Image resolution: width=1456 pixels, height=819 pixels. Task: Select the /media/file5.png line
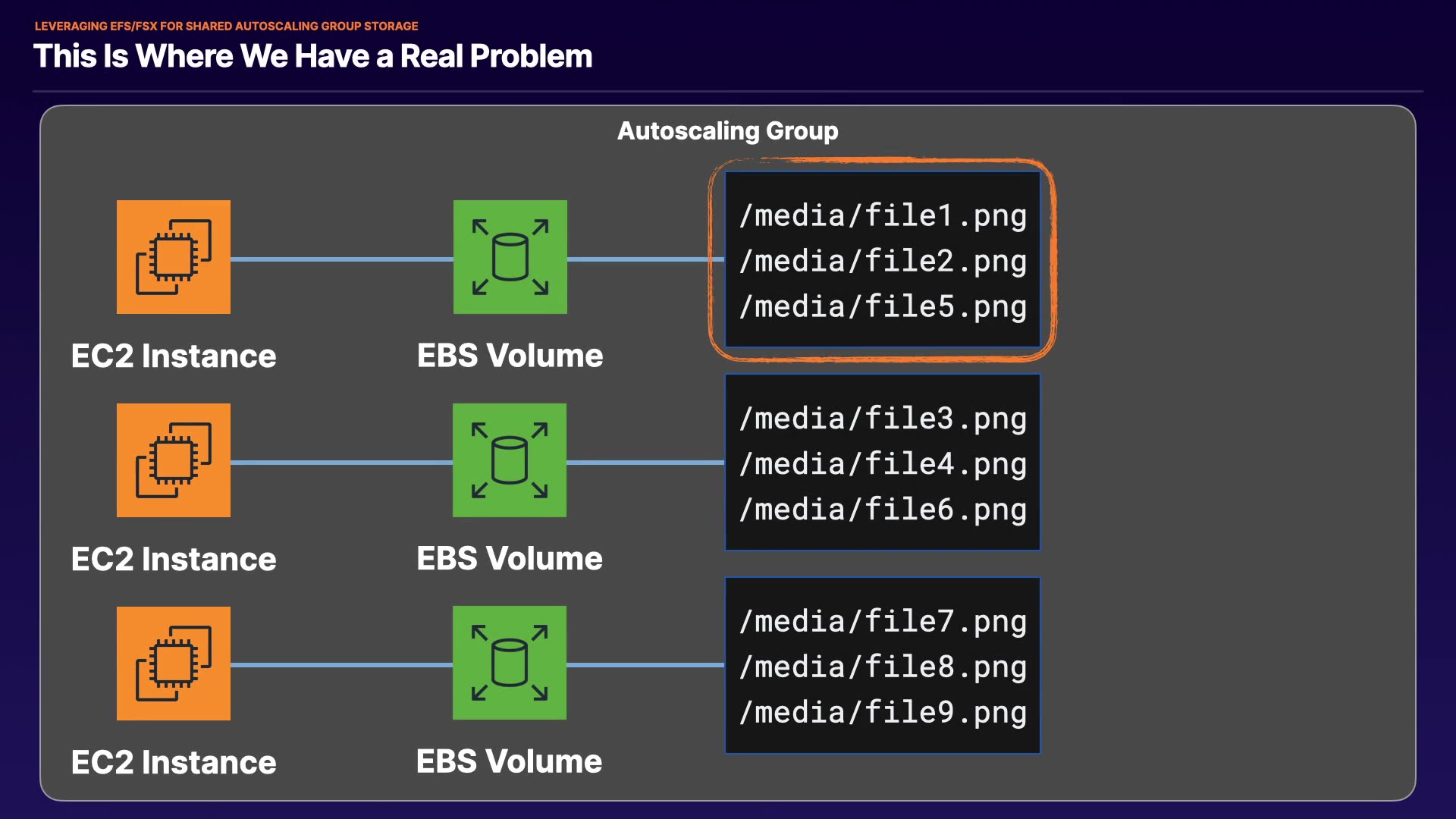(883, 306)
